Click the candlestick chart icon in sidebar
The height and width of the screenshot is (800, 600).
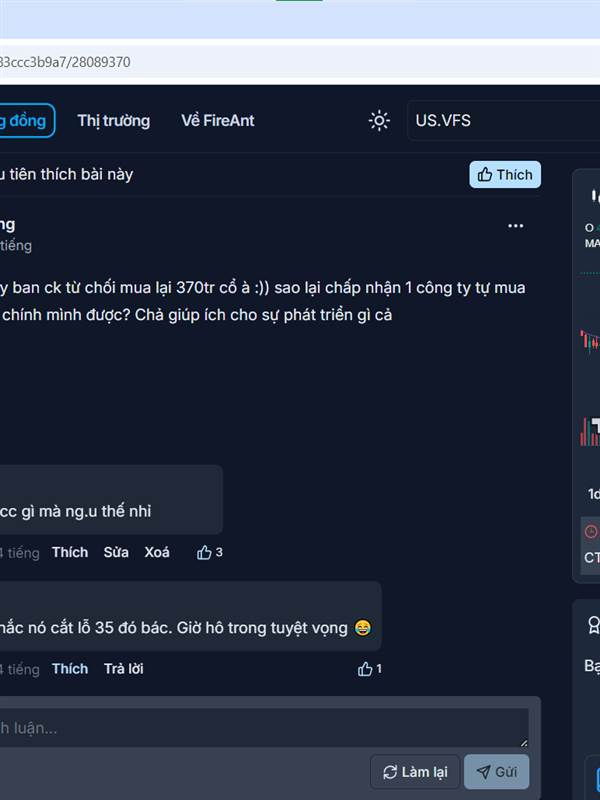click(595, 195)
